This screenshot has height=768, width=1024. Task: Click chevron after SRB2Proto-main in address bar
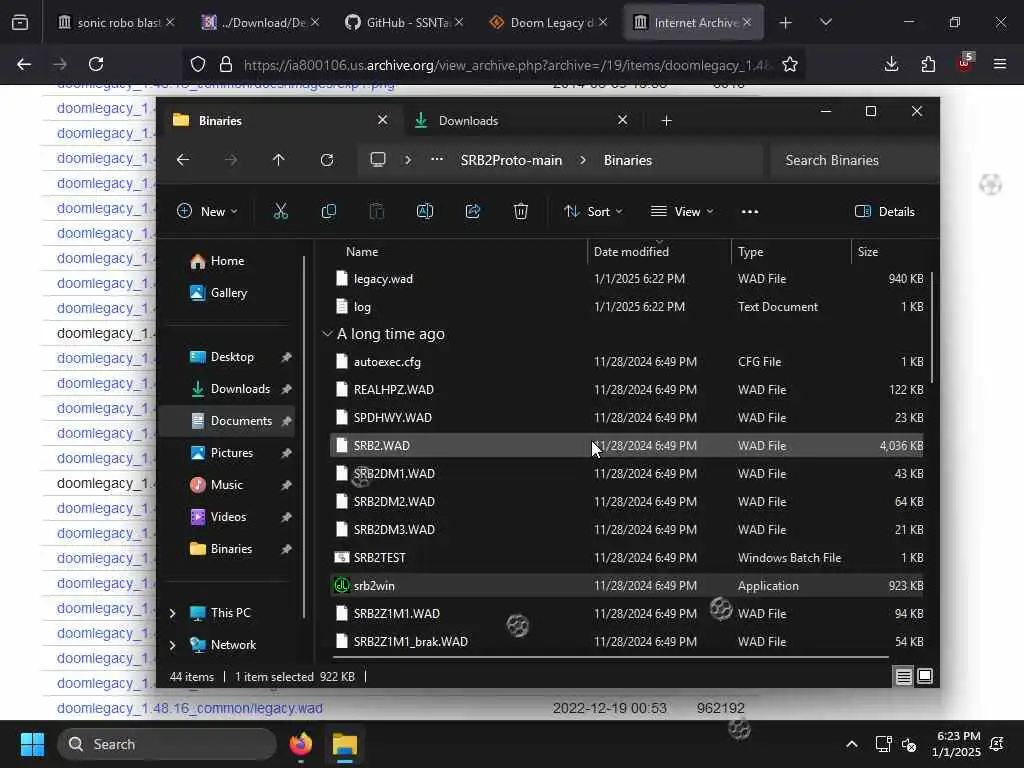(x=583, y=160)
